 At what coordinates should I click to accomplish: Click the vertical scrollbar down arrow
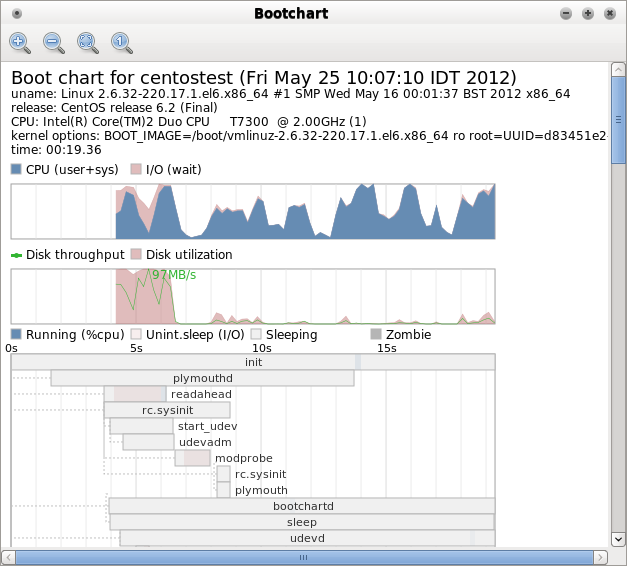pos(618,539)
